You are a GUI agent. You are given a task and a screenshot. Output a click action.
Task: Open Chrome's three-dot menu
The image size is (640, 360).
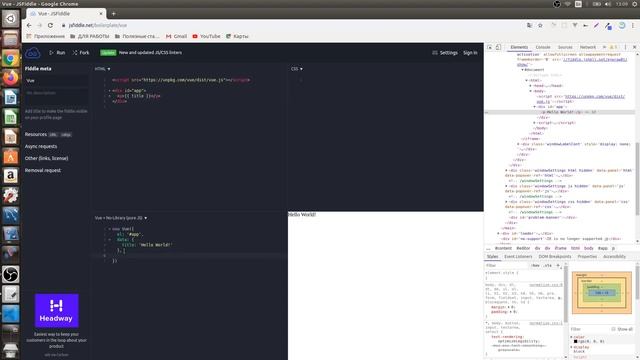coord(633,25)
